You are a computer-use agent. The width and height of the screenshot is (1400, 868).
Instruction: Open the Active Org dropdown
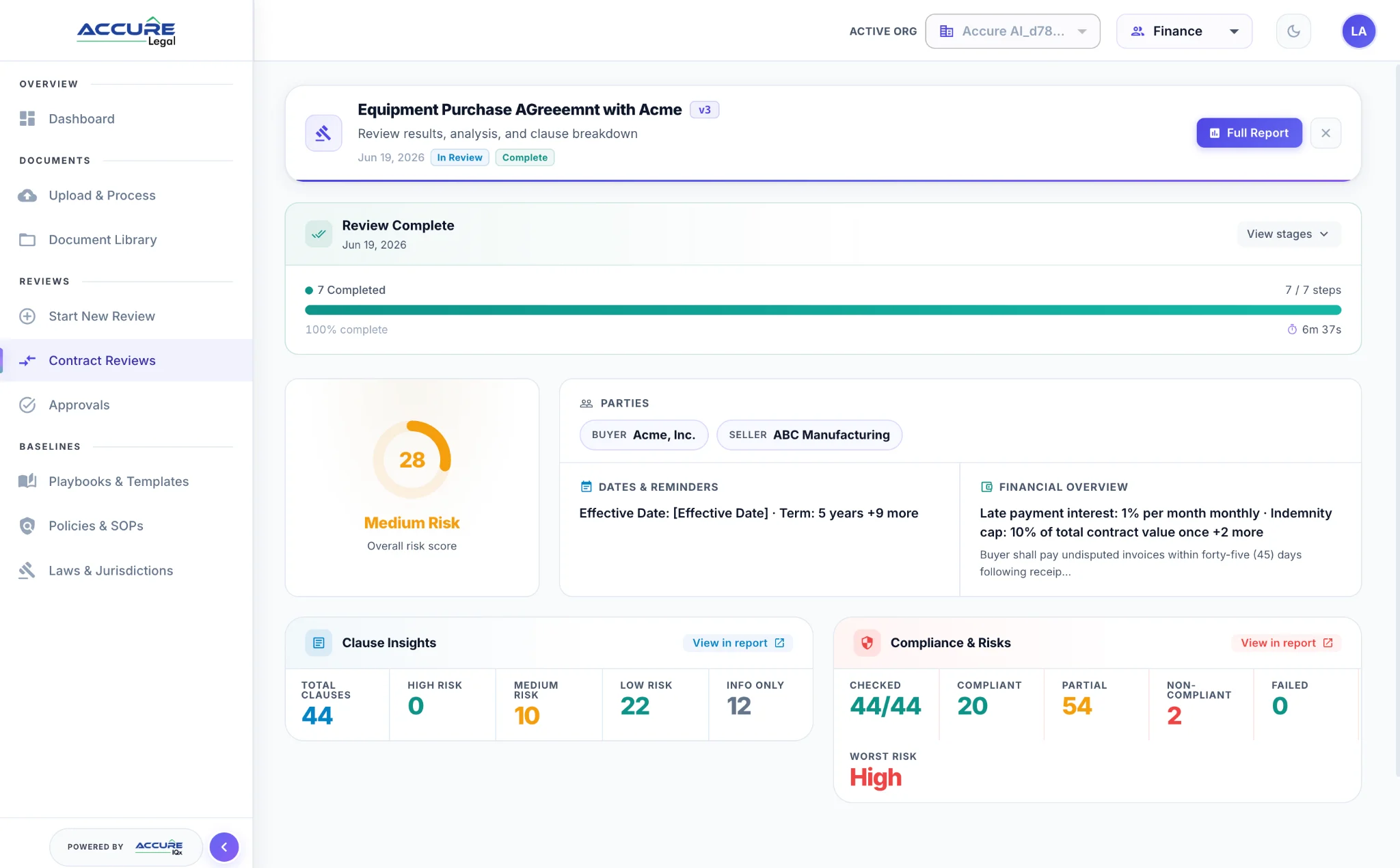click(x=1012, y=31)
